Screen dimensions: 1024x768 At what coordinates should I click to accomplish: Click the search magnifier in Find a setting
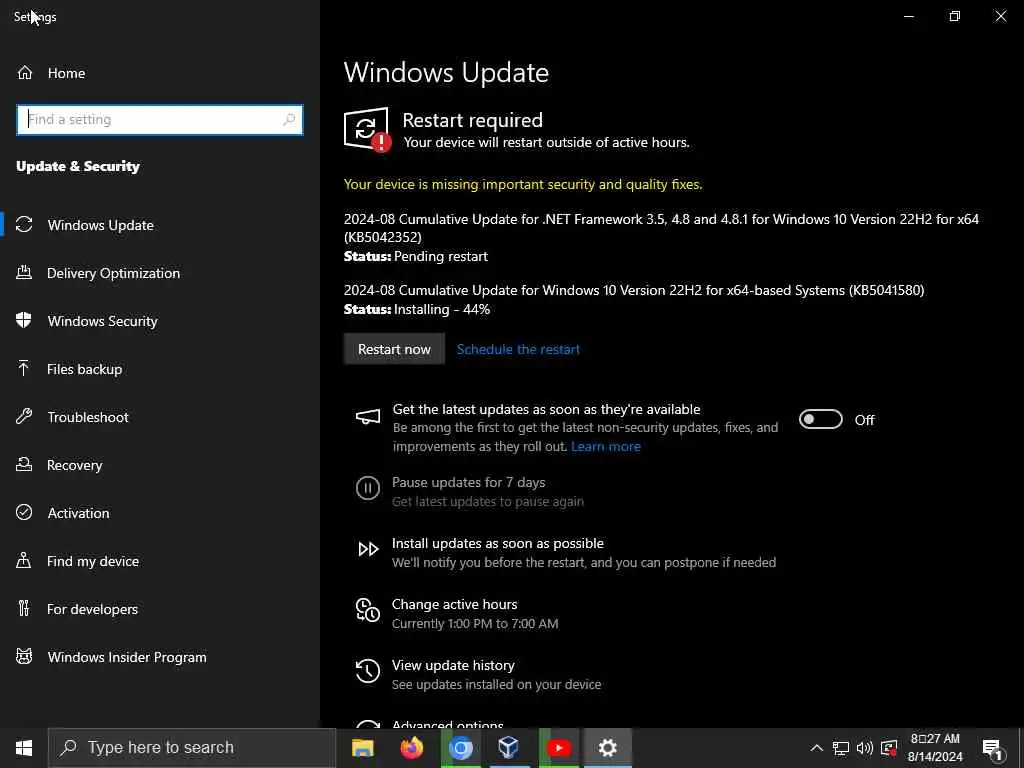(289, 120)
